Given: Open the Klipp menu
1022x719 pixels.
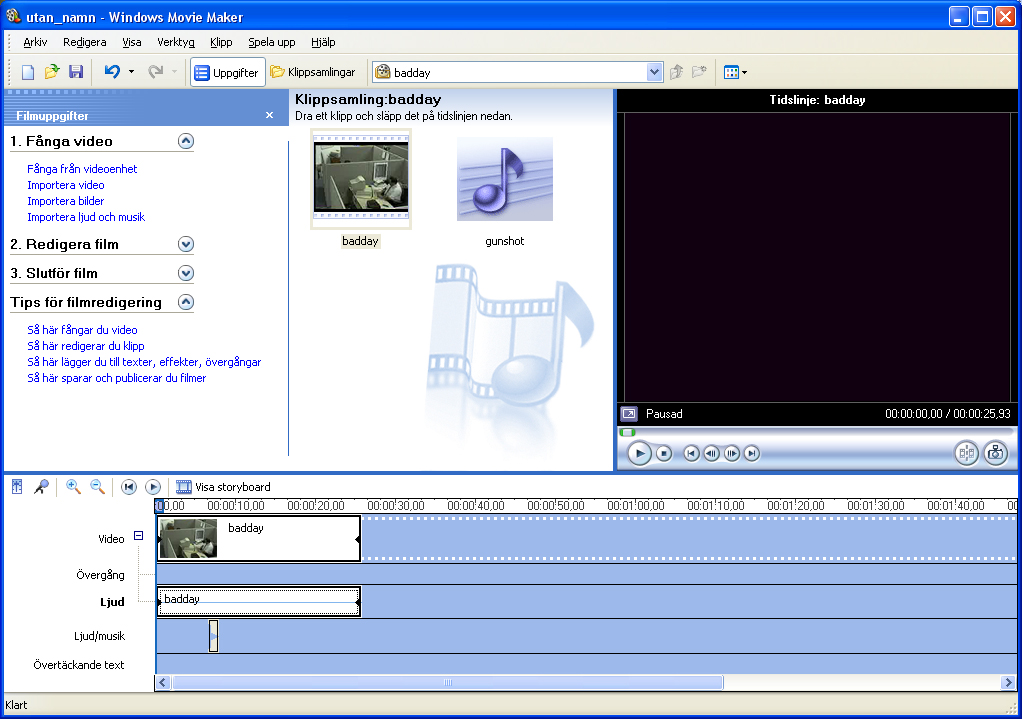Looking at the screenshot, I should 221,42.
